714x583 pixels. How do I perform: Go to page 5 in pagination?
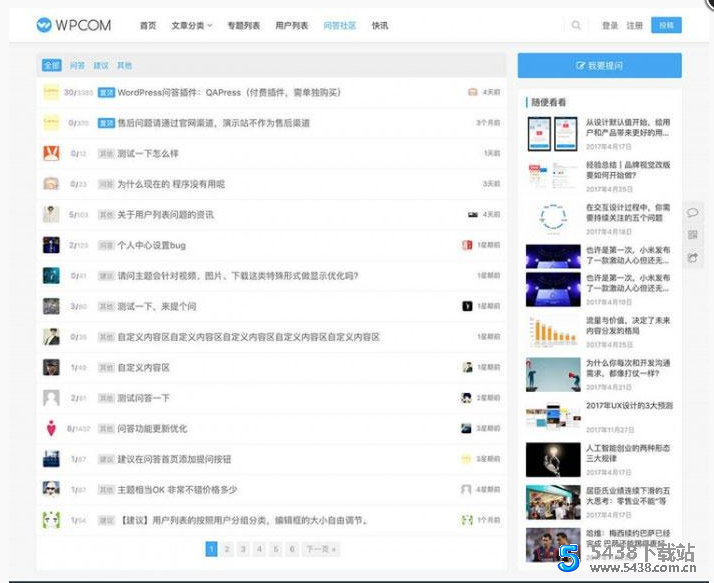coord(276,549)
